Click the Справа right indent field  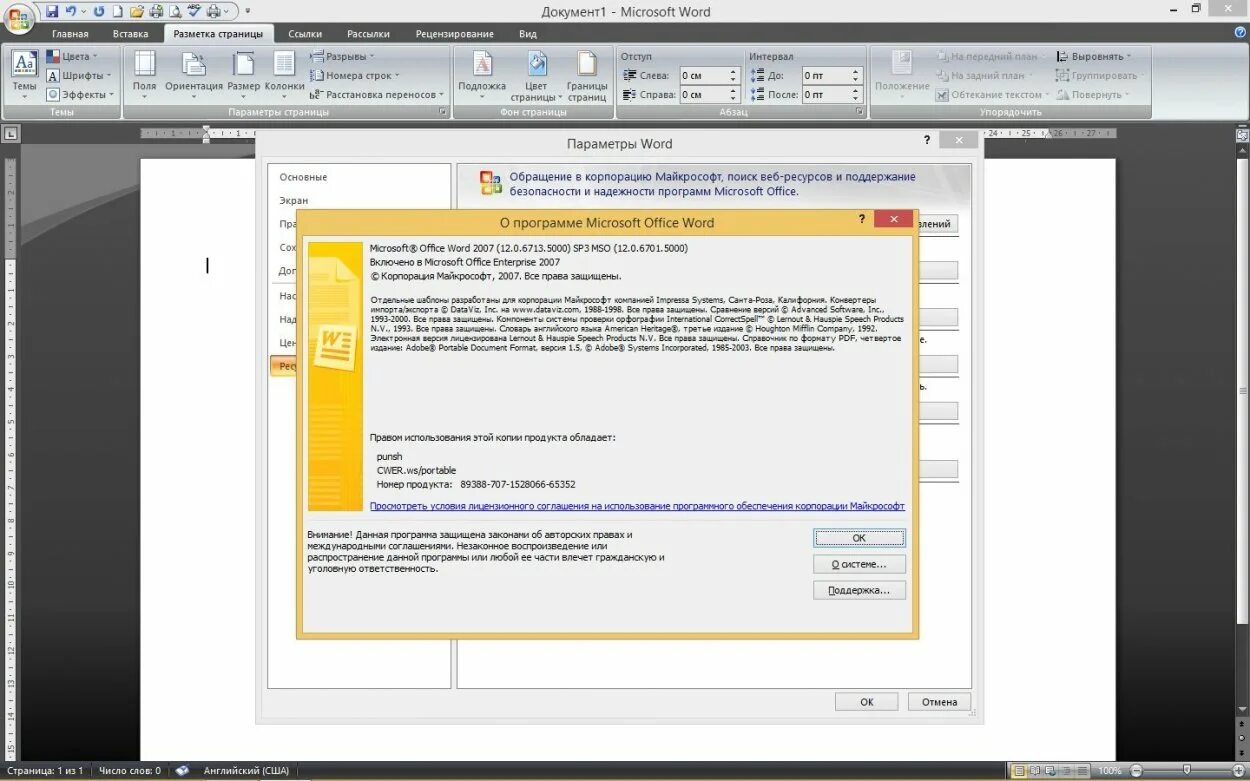tap(709, 95)
